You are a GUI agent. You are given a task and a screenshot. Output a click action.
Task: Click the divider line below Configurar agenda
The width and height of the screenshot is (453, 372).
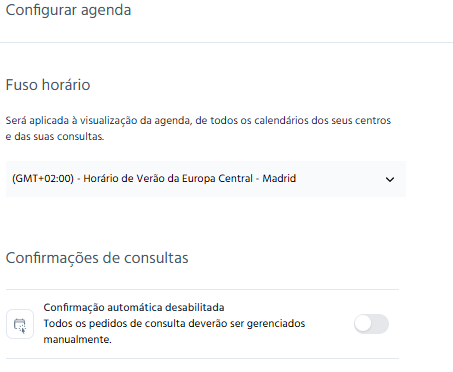click(226, 42)
